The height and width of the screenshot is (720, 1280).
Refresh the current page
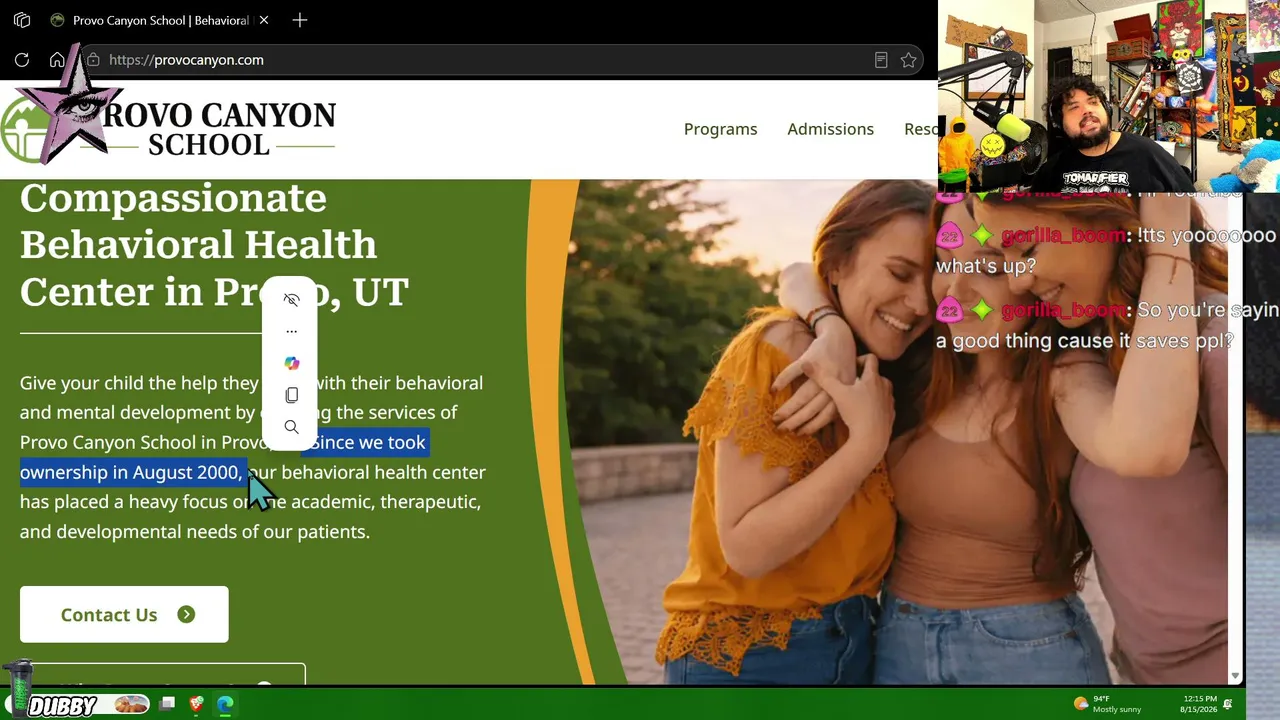22,60
